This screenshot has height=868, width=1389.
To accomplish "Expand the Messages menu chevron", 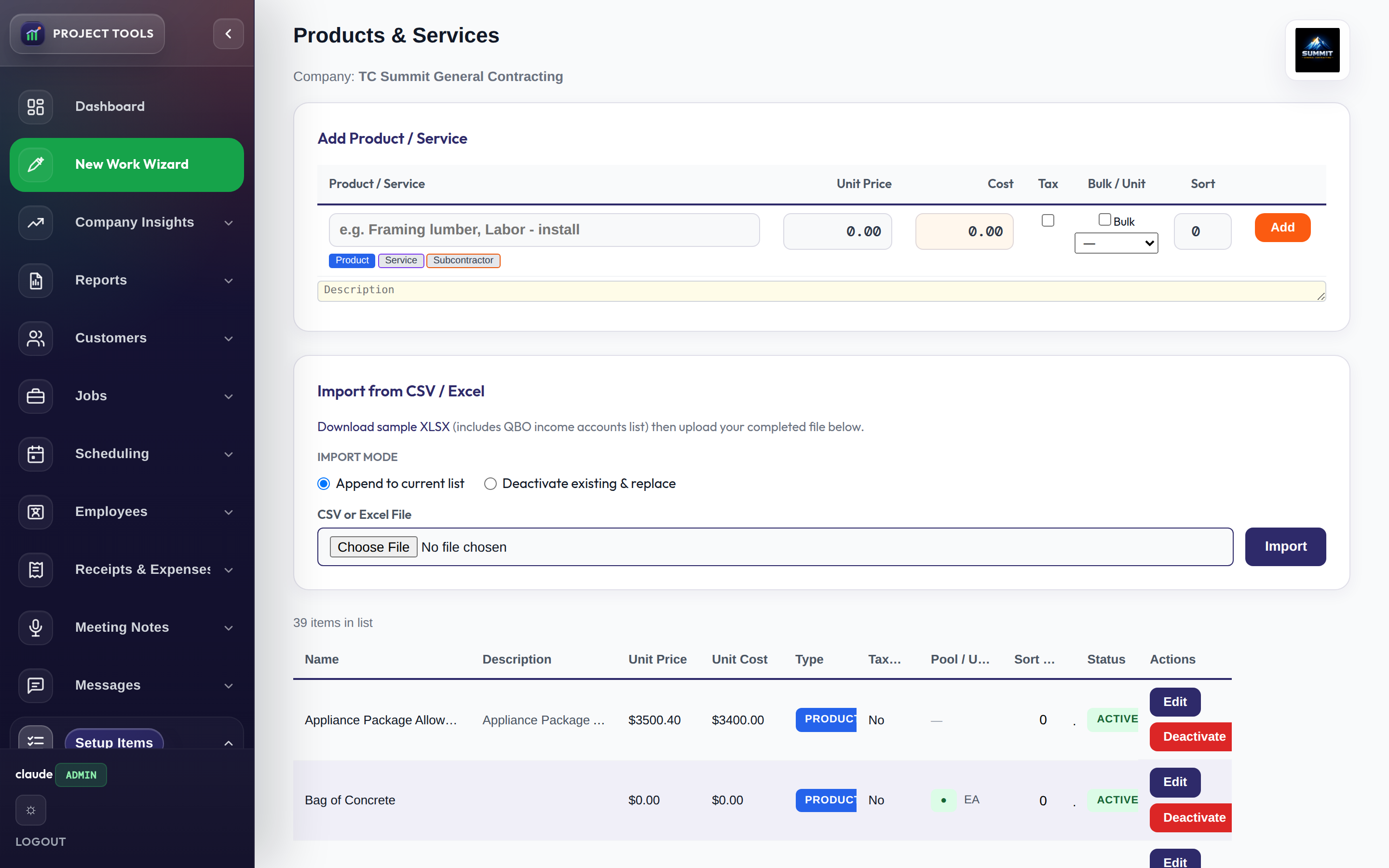I will tap(229, 686).
